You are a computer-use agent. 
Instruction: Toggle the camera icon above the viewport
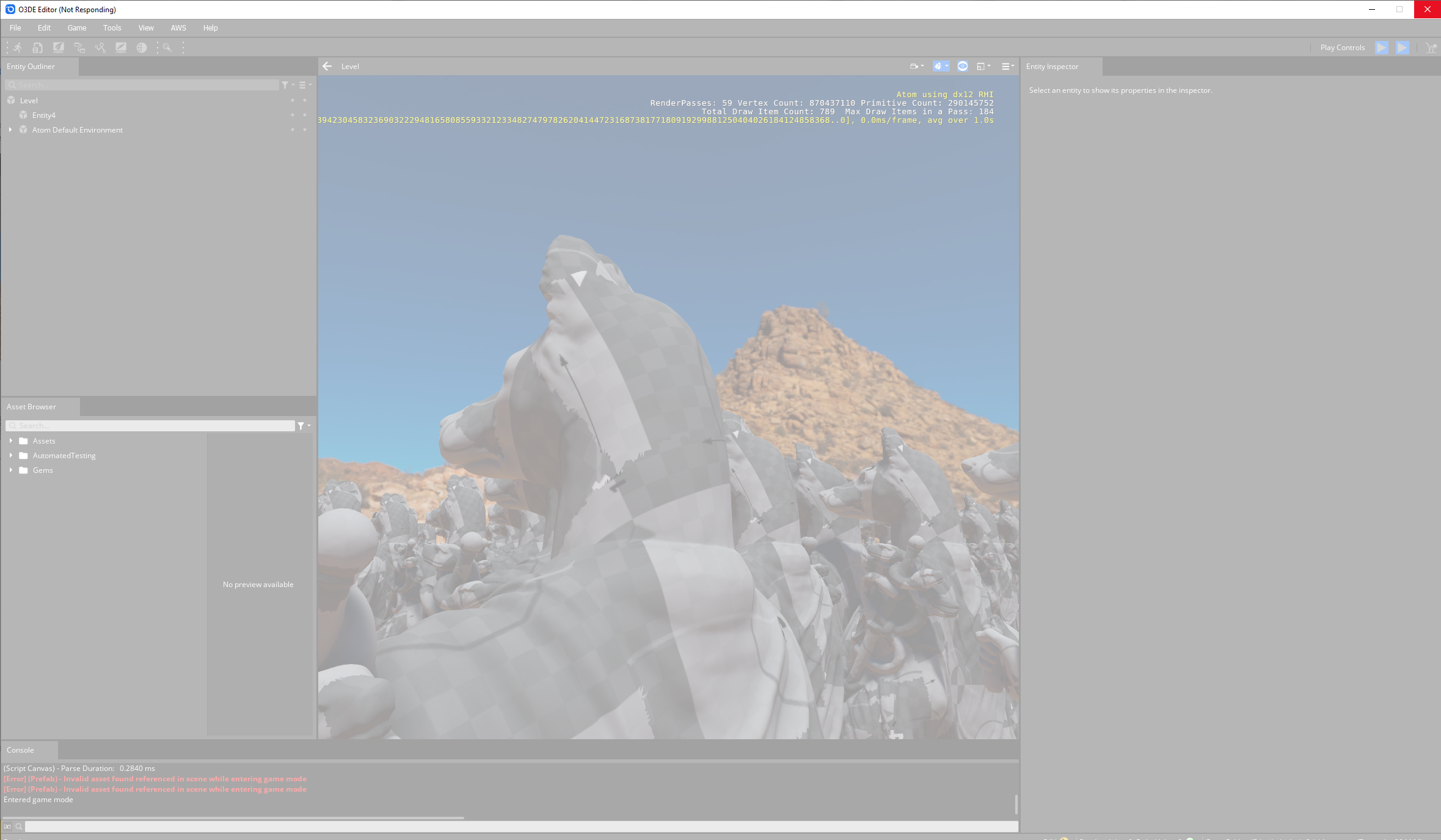(914, 66)
